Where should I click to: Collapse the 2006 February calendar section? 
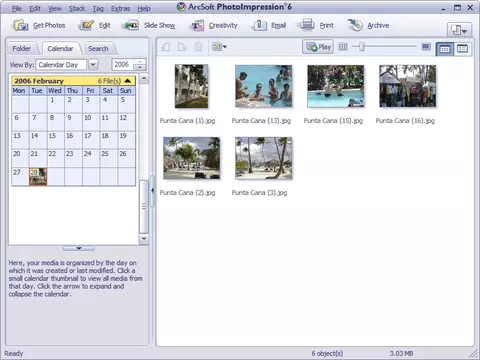(128, 81)
